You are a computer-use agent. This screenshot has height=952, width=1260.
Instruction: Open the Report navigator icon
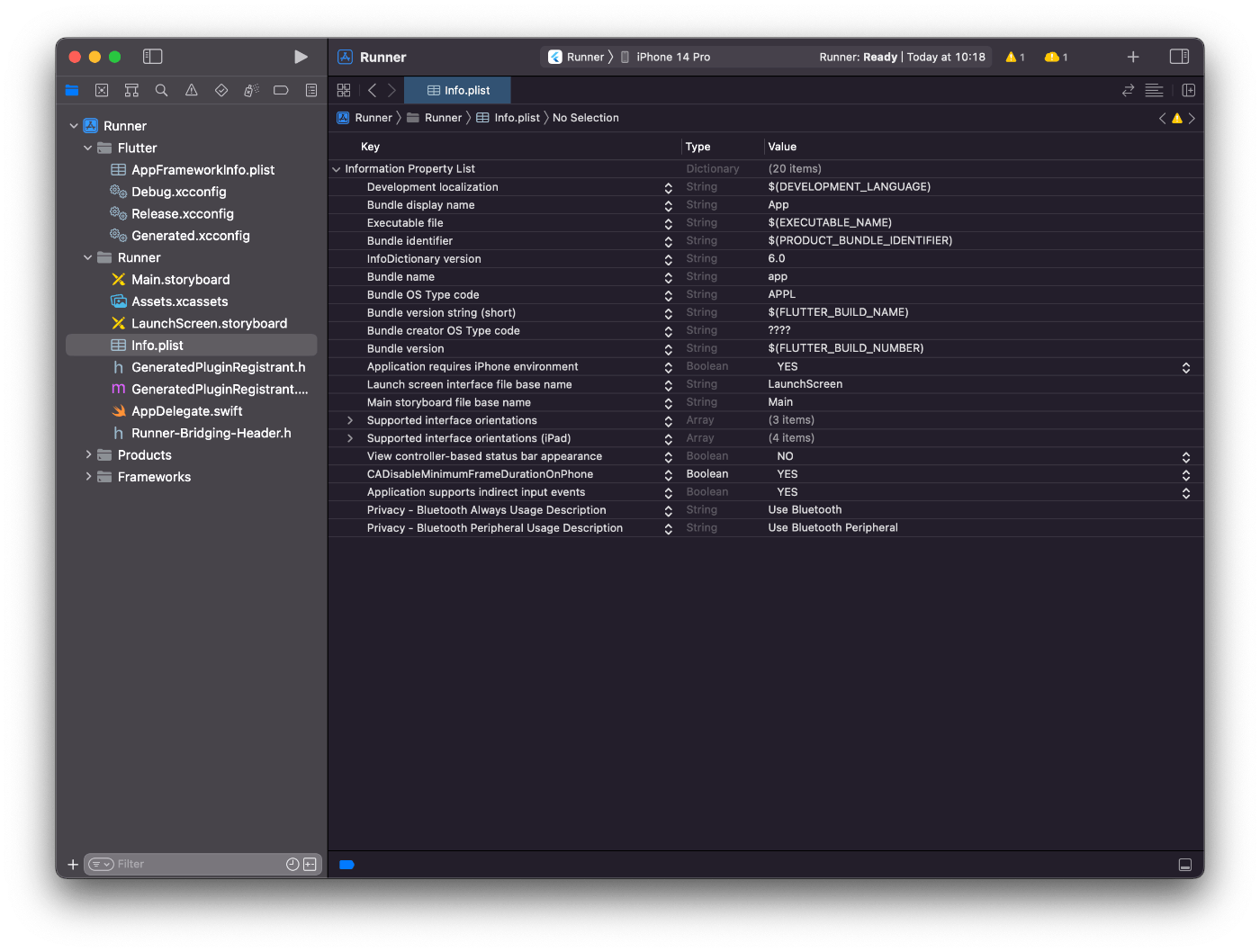[x=311, y=90]
